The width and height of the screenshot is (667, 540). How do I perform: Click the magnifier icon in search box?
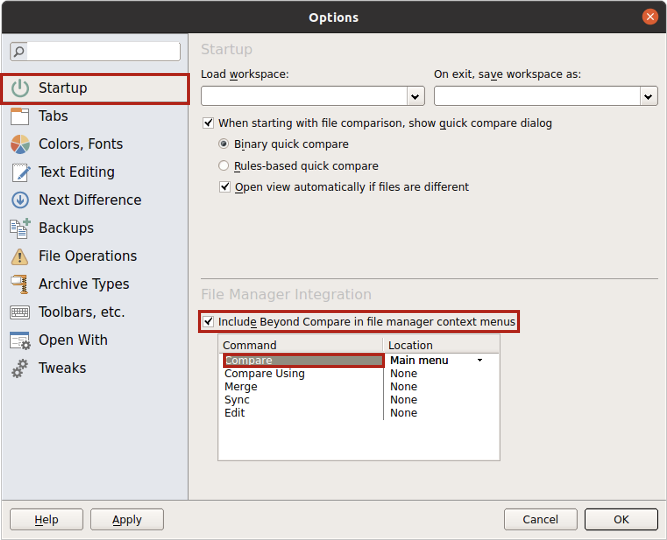19,51
